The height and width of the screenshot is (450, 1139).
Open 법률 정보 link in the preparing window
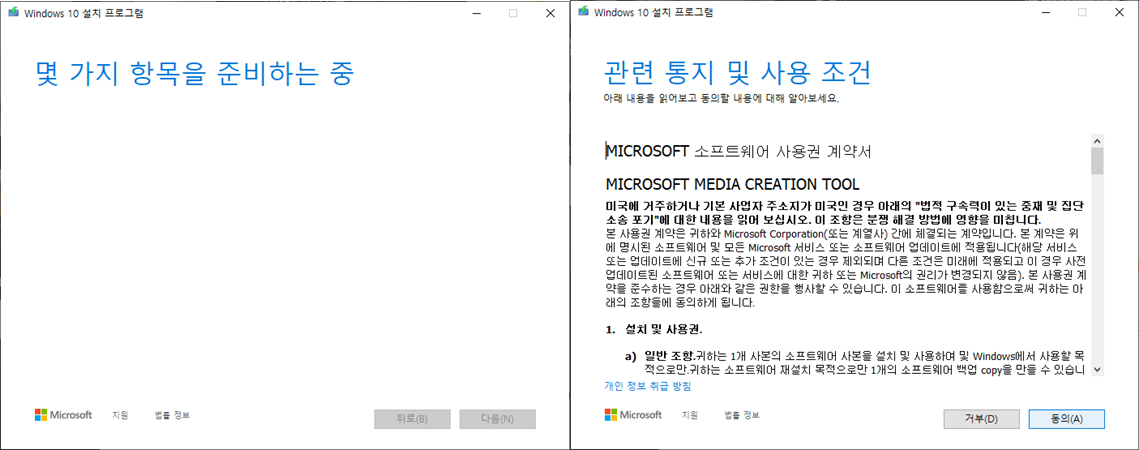173,415
